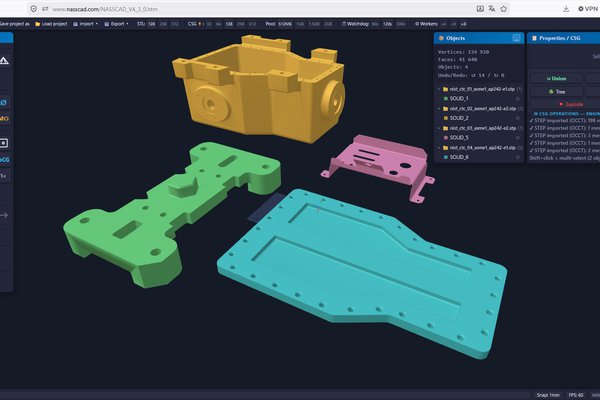Click nist_ctc_04 folder icon
Screen dimensions: 600x400
445,148
